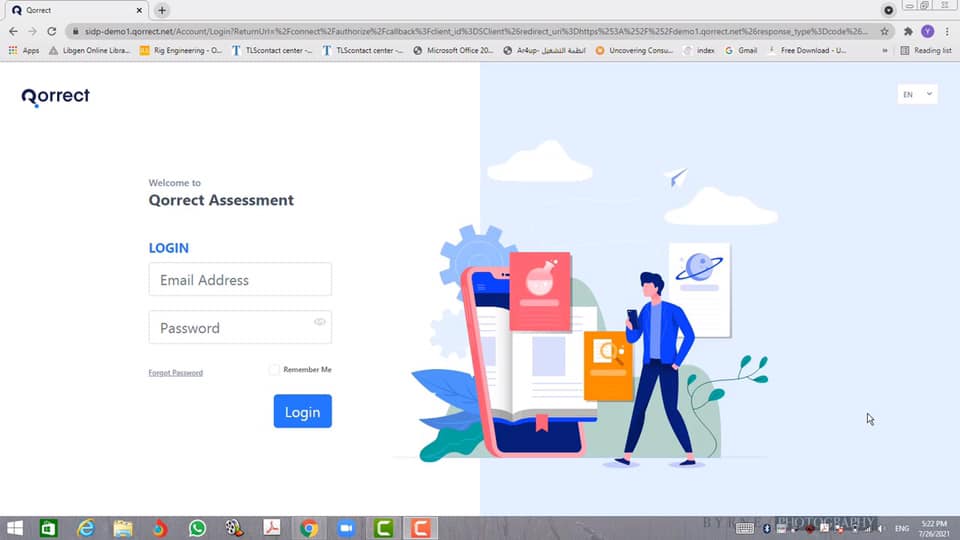The height and width of the screenshot is (540, 960).
Task: Show more bookmarks via the overflow chevron
Action: [884, 50]
